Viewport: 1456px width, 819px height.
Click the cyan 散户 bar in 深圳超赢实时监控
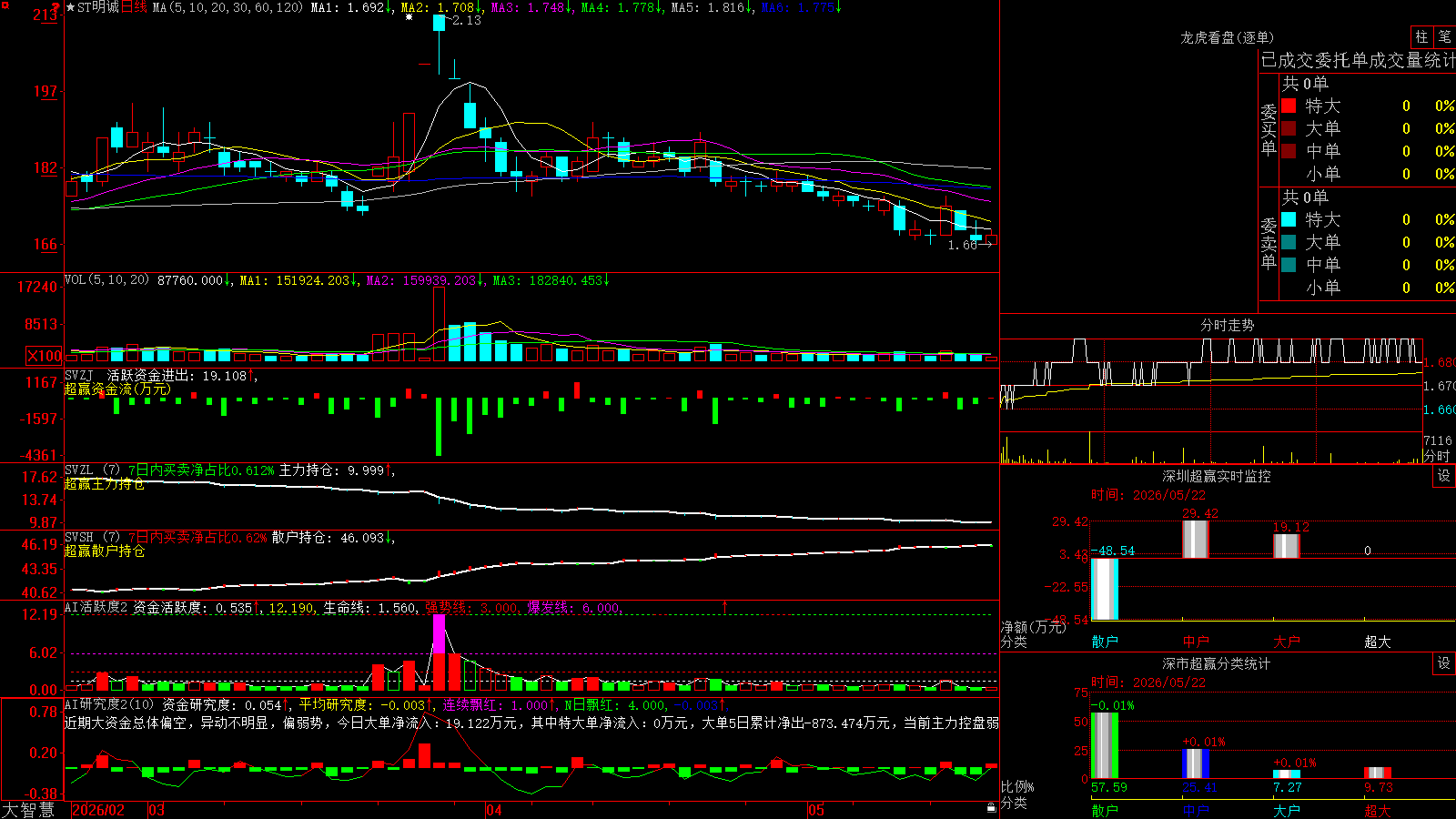(x=1105, y=589)
